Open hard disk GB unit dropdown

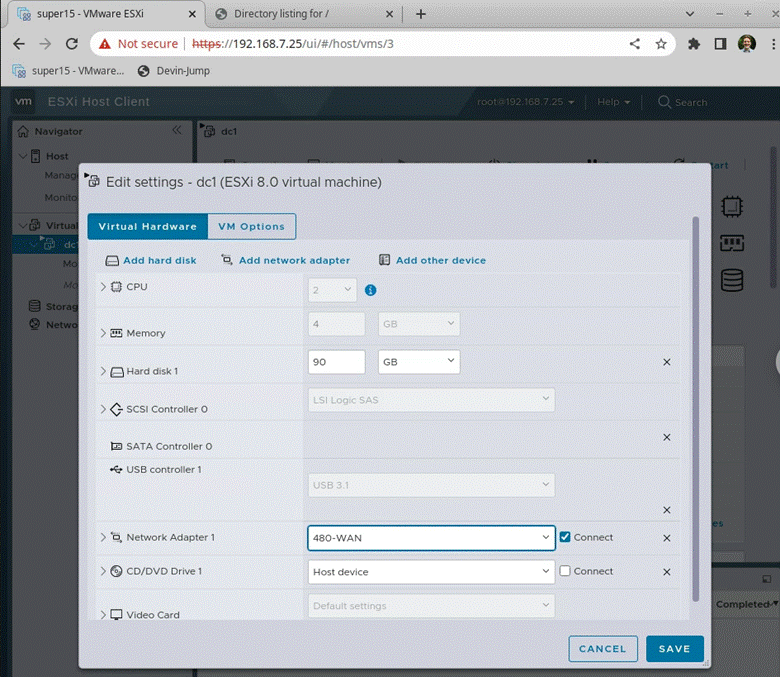pyautogui.click(x=419, y=362)
